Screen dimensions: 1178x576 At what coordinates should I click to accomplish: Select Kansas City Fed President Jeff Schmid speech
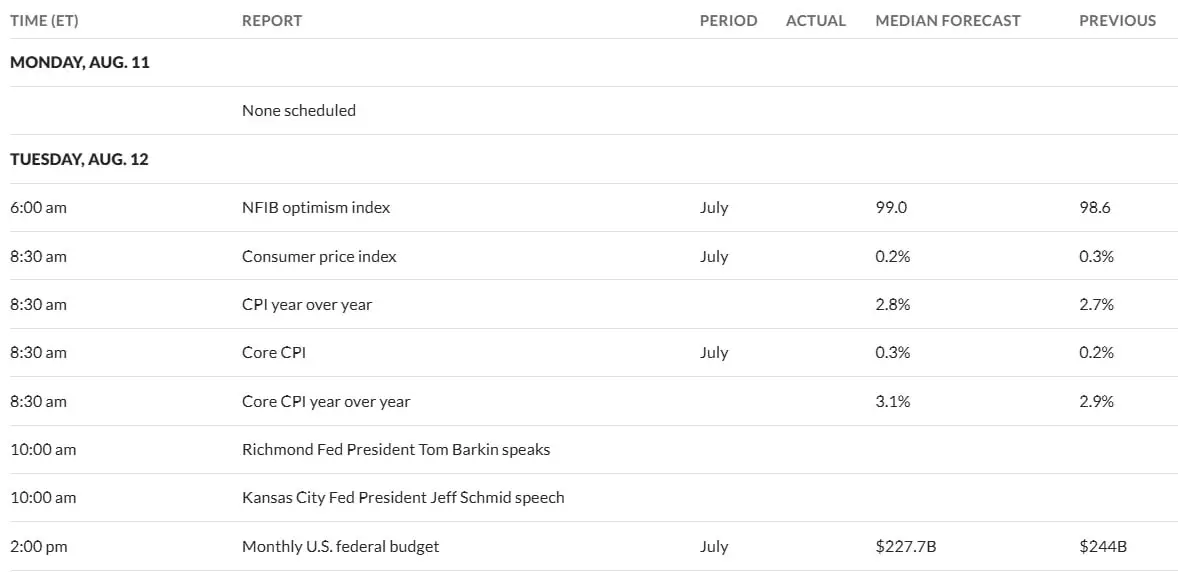pos(403,497)
